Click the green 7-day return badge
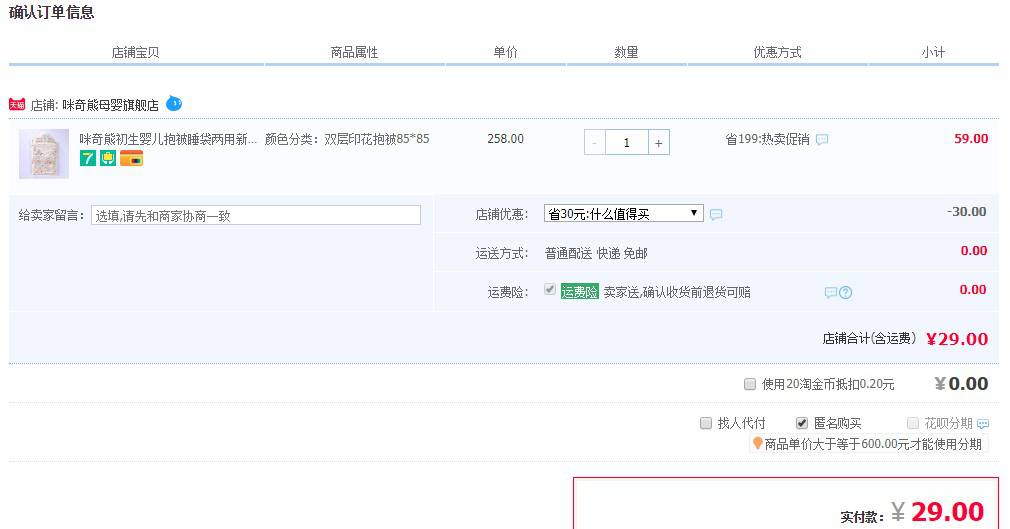Viewport: 1010px width, 529px height. 88,158
